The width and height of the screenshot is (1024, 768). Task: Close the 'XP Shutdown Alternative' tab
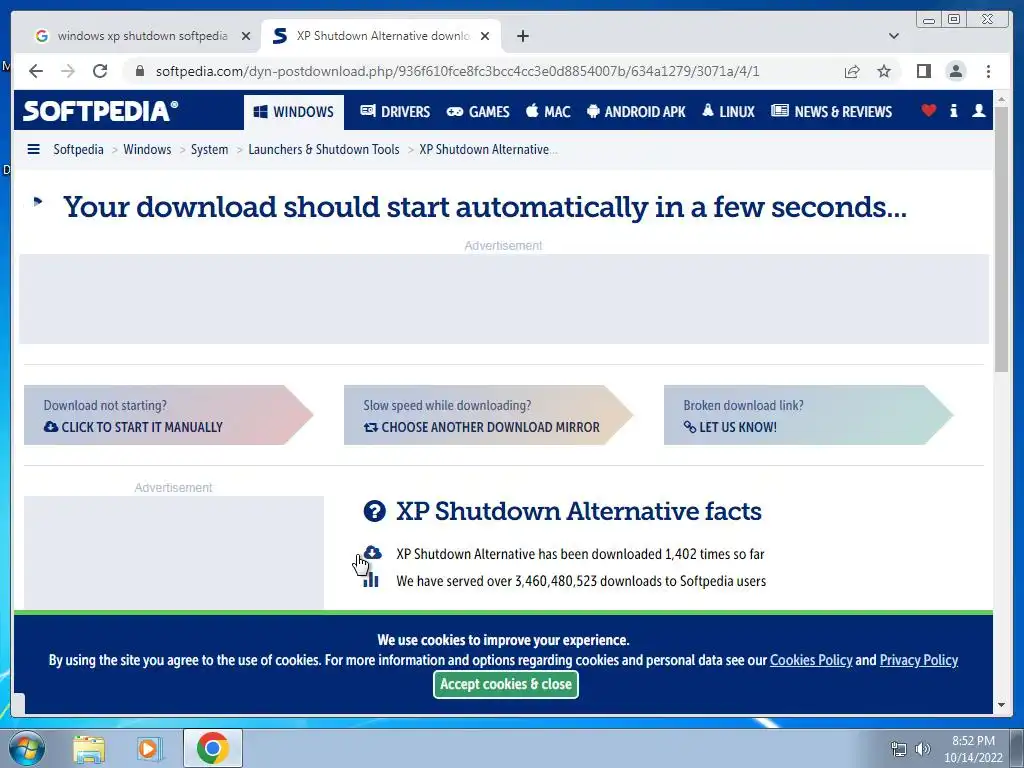click(x=485, y=36)
